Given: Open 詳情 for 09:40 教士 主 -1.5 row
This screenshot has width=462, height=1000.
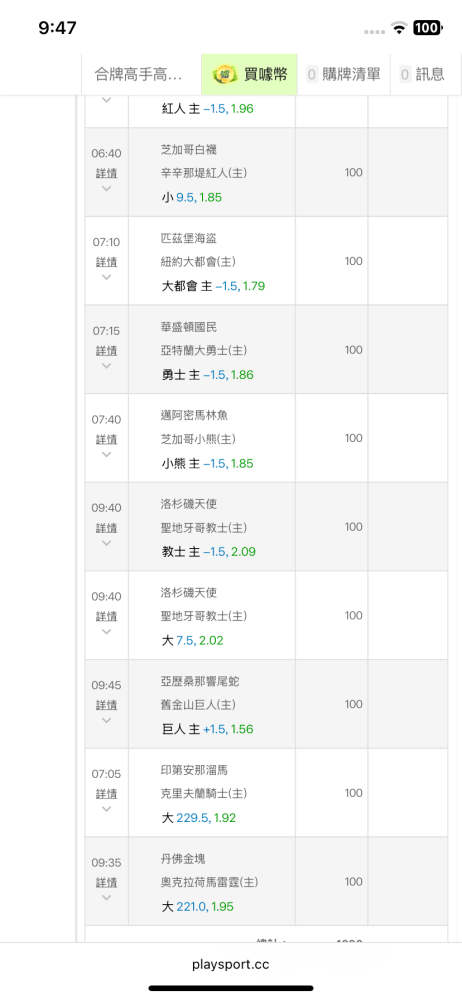Looking at the screenshot, I should tap(107, 528).
